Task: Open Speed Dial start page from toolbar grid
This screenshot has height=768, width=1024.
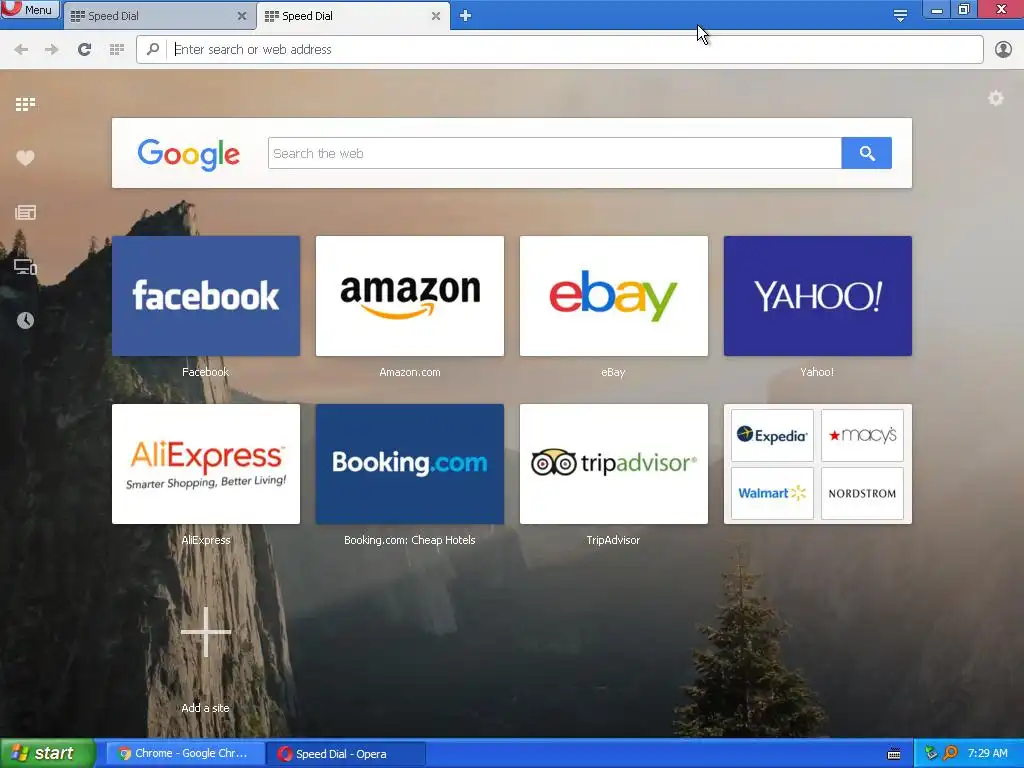Action: (x=117, y=50)
